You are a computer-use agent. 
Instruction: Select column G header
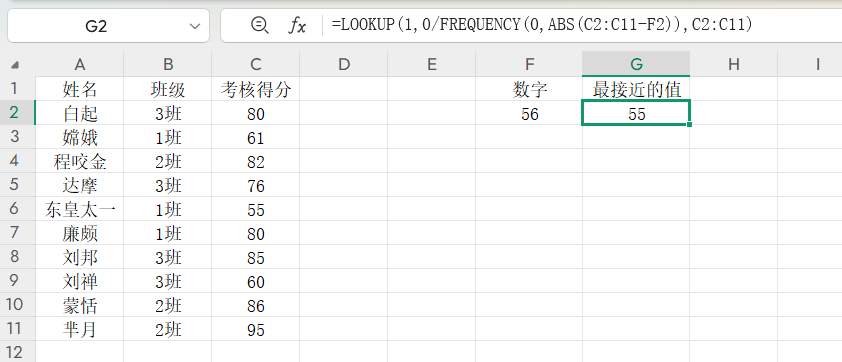[636, 64]
